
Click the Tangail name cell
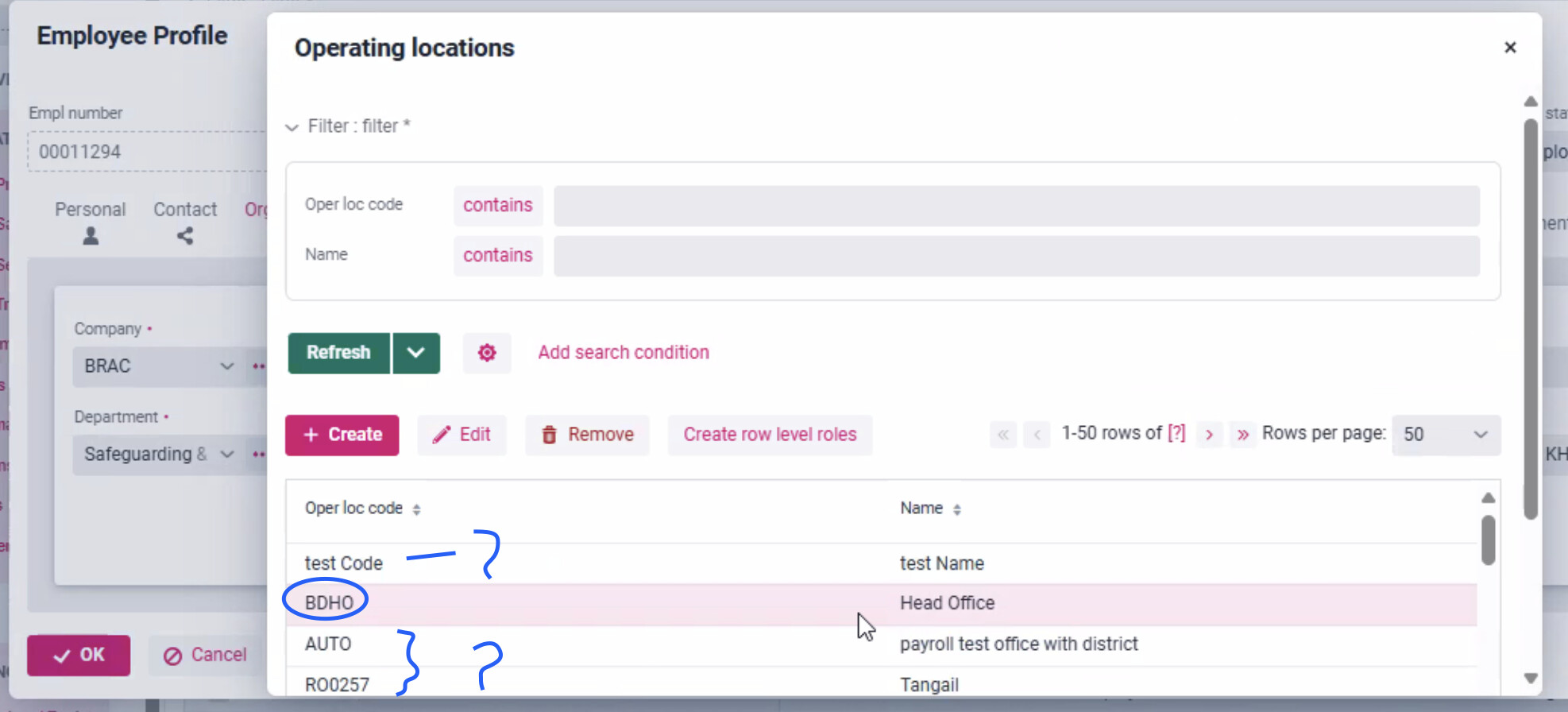[929, 685]
